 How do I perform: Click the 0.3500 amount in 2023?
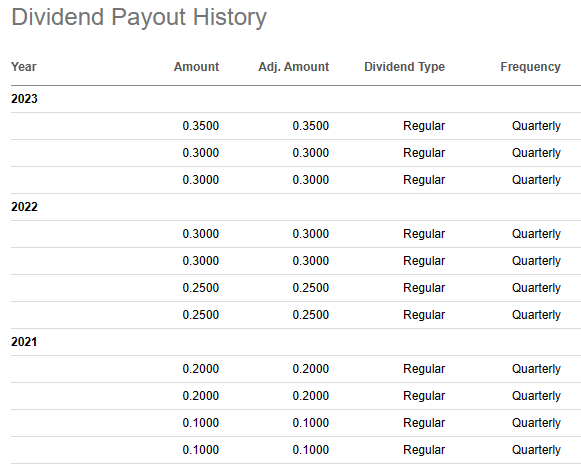[200, 126]
